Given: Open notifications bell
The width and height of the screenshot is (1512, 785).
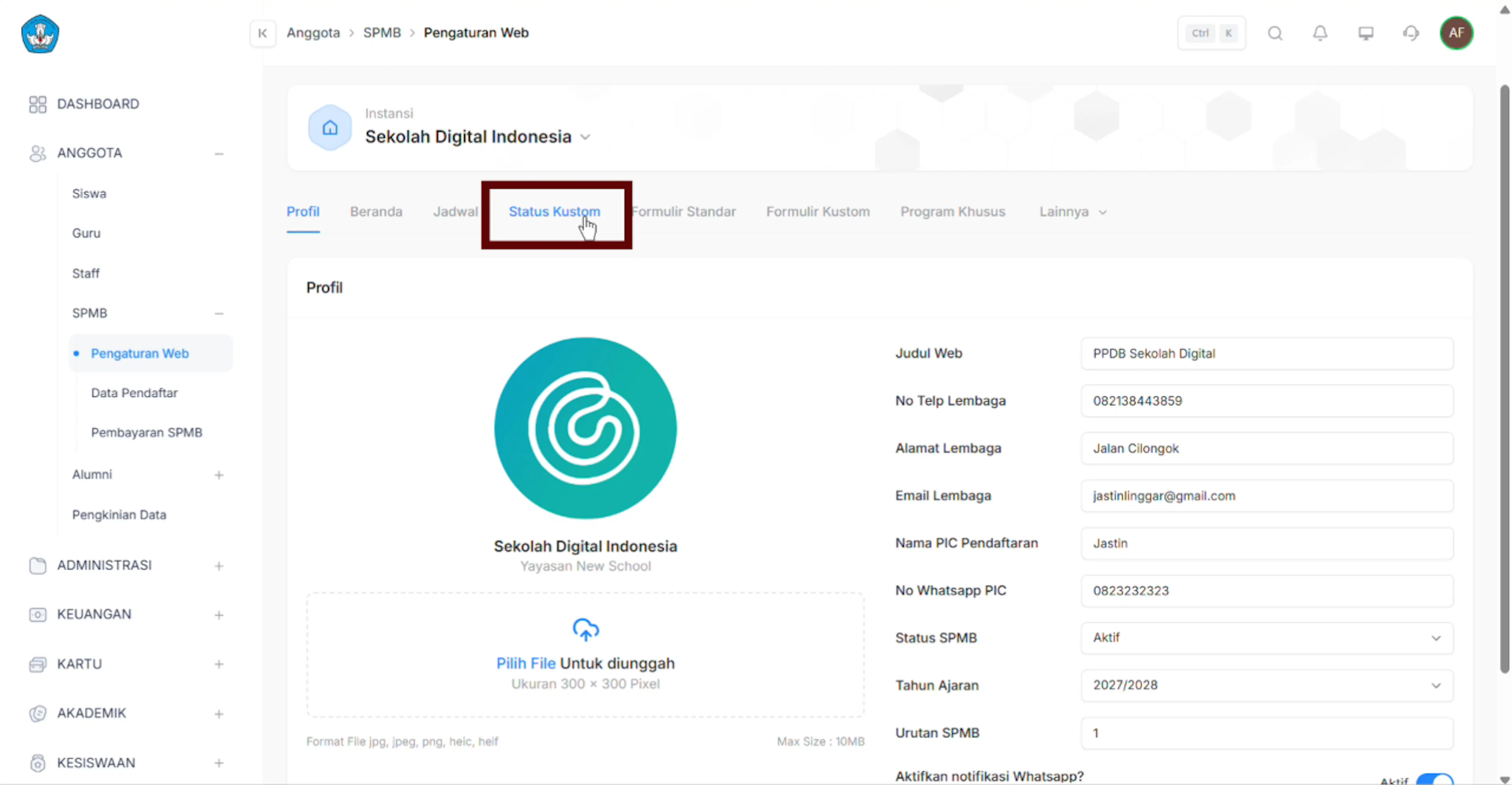Looking at the screenshot, I should click(1320, 33).
